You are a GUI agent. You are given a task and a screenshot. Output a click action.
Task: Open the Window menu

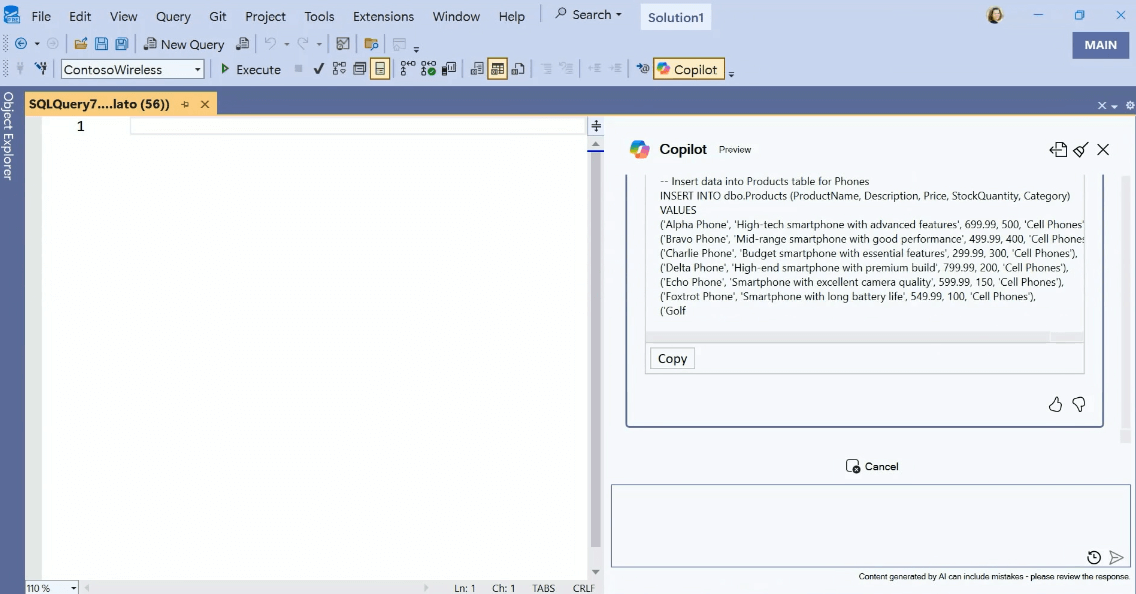[456, 16]
